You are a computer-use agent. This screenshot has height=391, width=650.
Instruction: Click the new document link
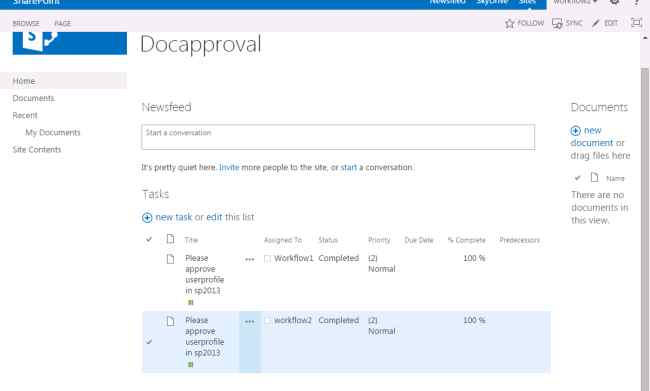[x=592, y=137]
